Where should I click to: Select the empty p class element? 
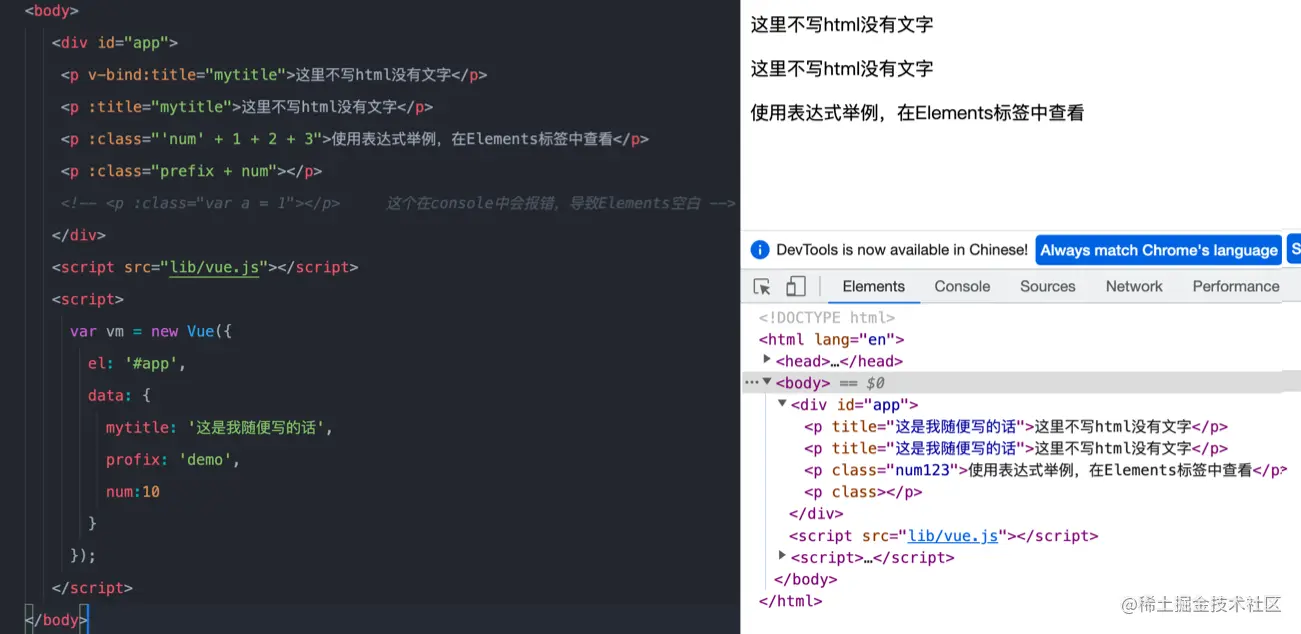click(863, 492)
